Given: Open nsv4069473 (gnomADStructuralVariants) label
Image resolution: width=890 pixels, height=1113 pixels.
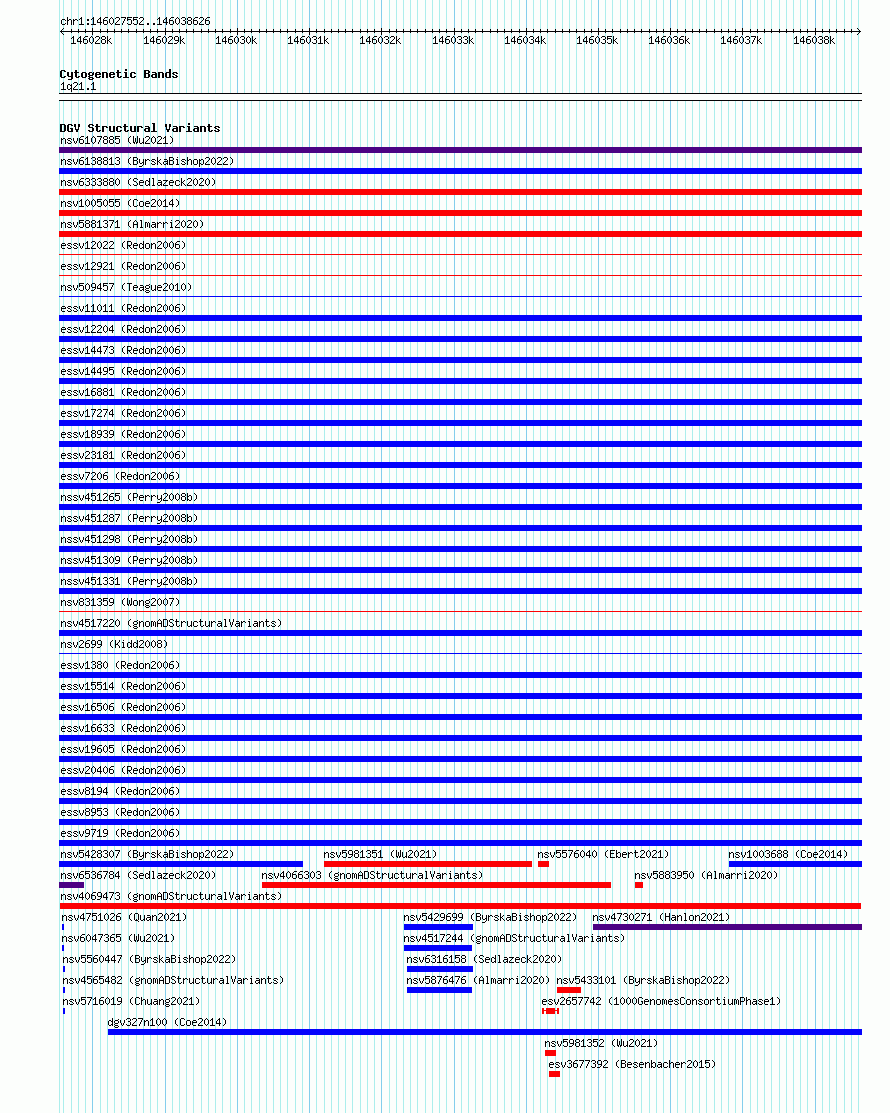Looking at the screenshot, I should (x=171, y=897).
